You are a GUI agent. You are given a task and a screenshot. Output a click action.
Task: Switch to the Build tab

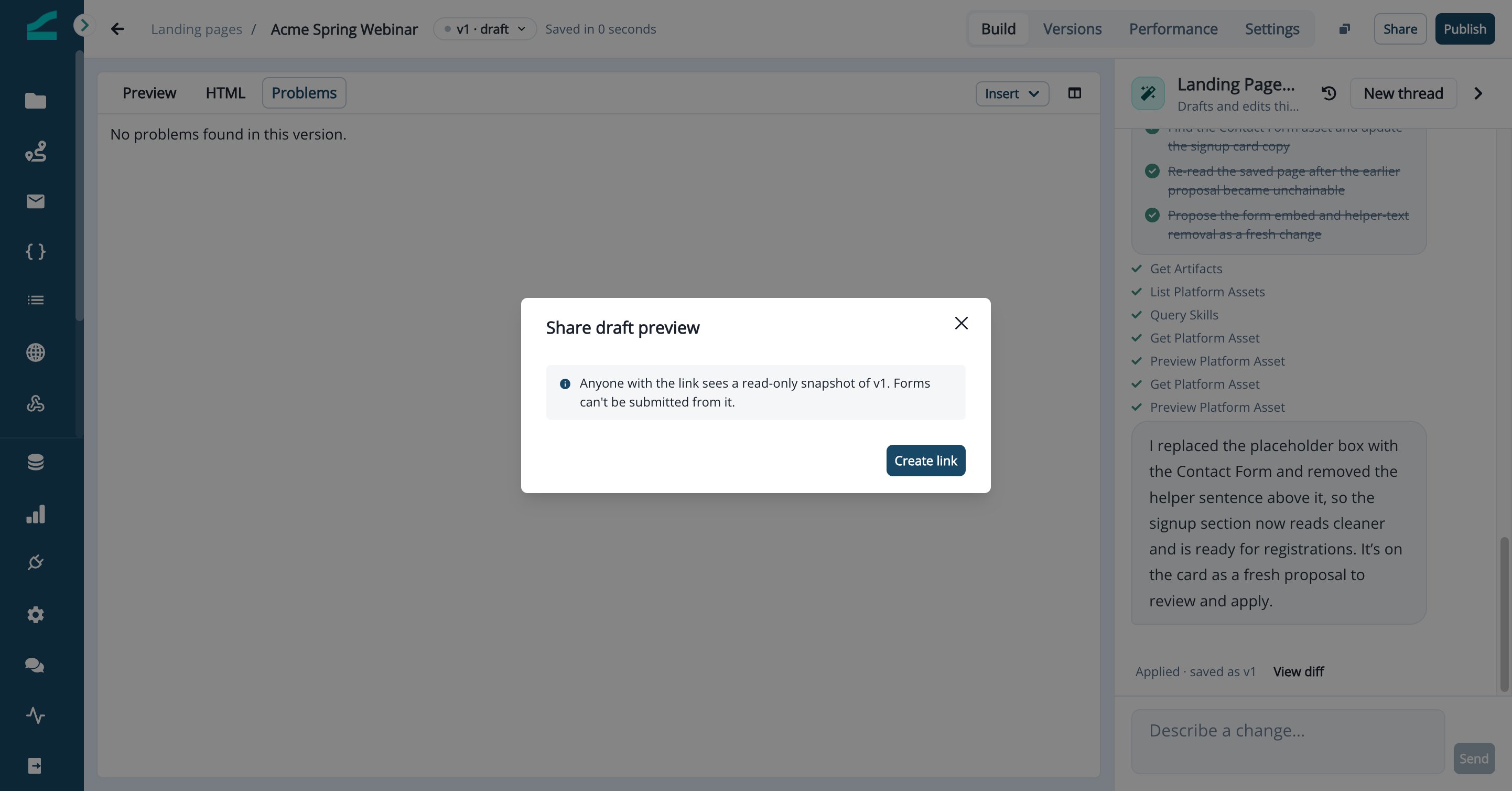click(998, 29)
